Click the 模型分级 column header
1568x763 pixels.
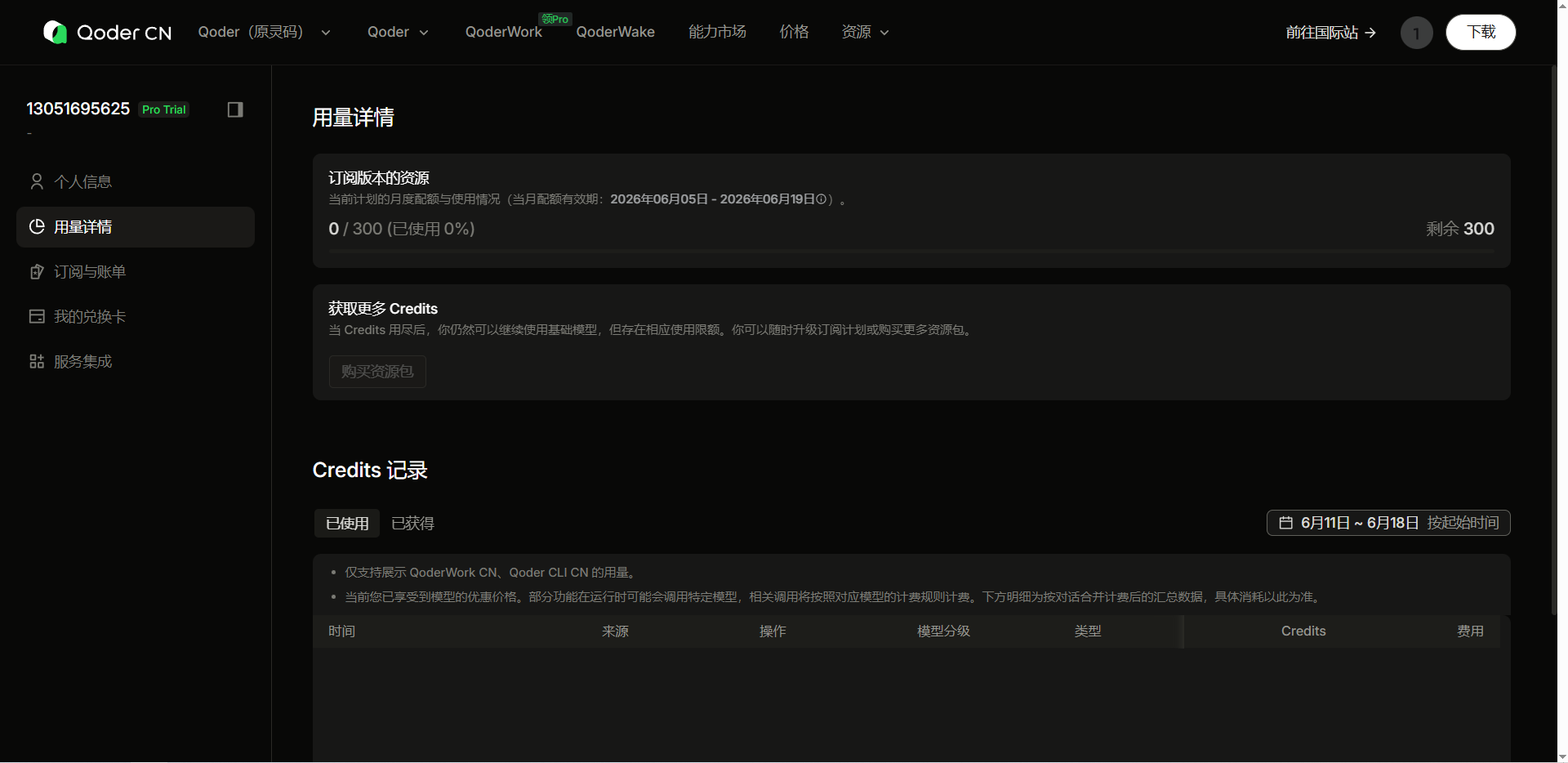pyautogui.click(x=943, y=631)
